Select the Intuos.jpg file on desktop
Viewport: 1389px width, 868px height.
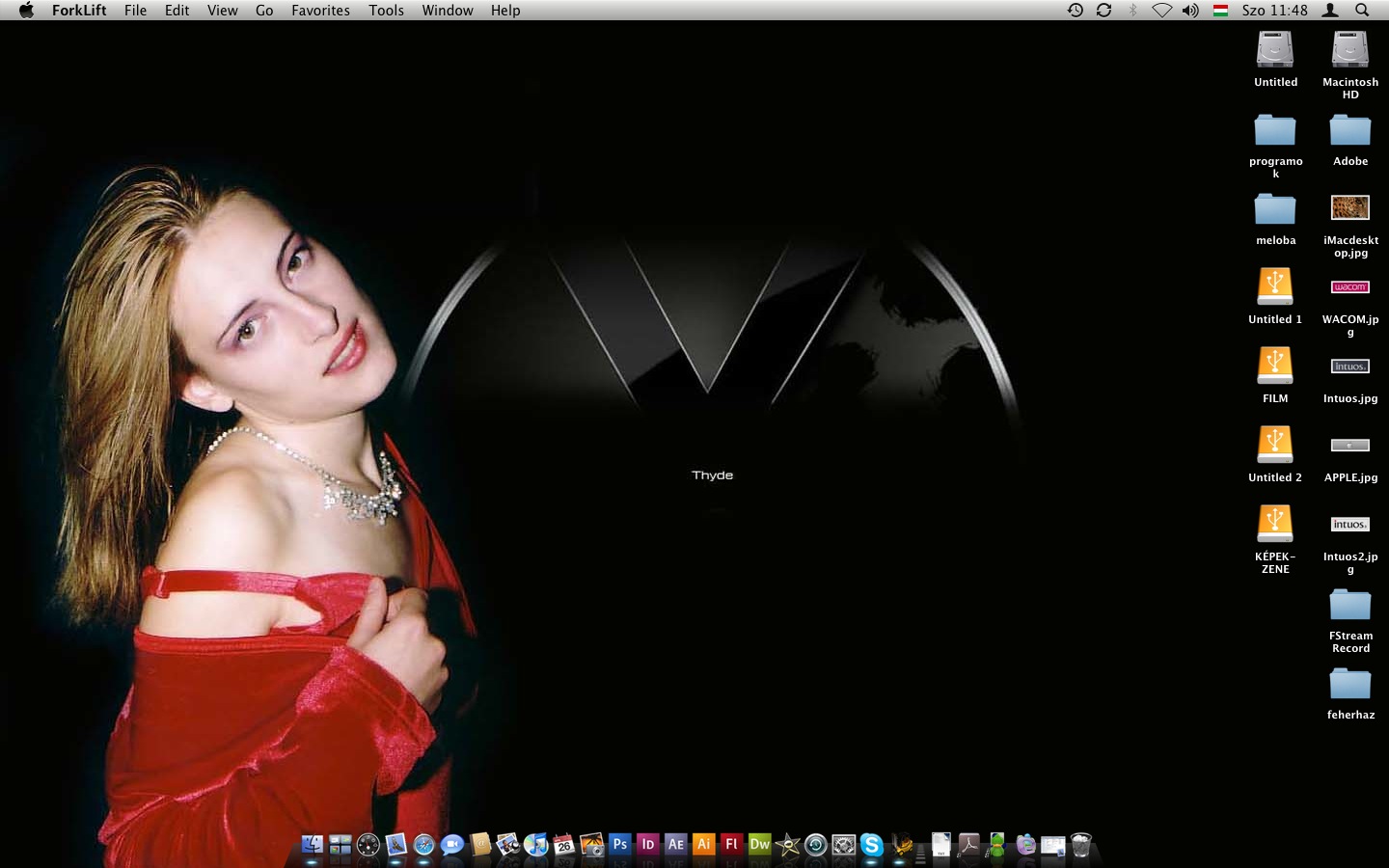coord(1350,366)
